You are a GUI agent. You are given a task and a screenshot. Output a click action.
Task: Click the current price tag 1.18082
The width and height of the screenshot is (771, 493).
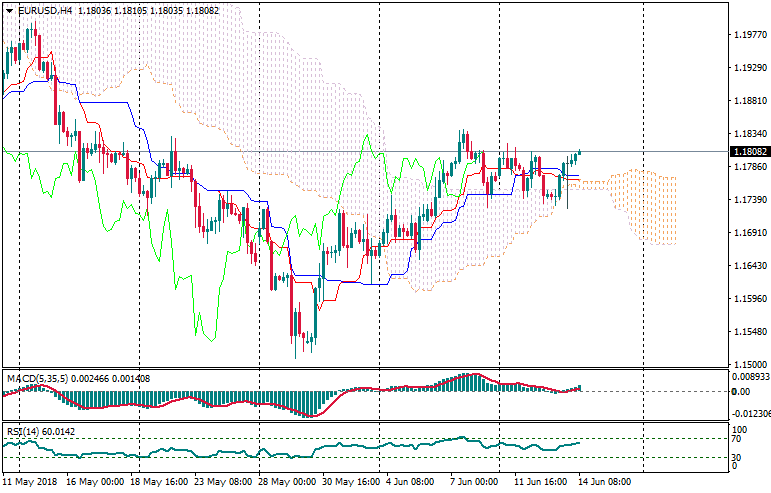click(749, 152)
